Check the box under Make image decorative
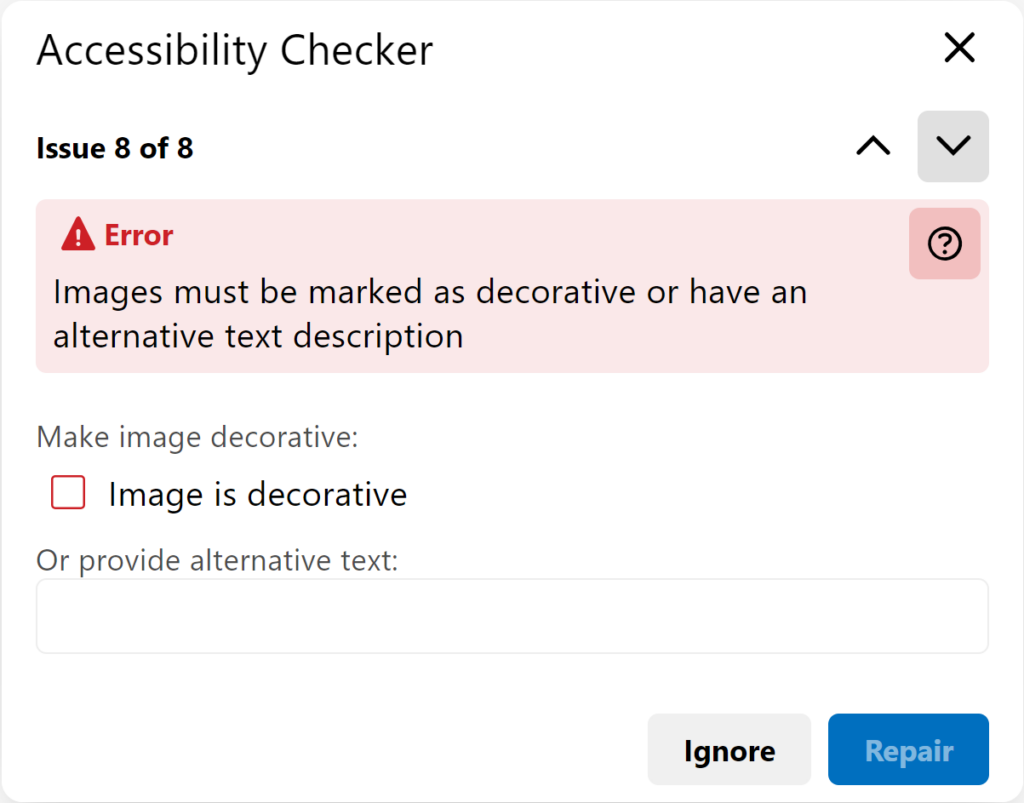 [x=66, y=493]
